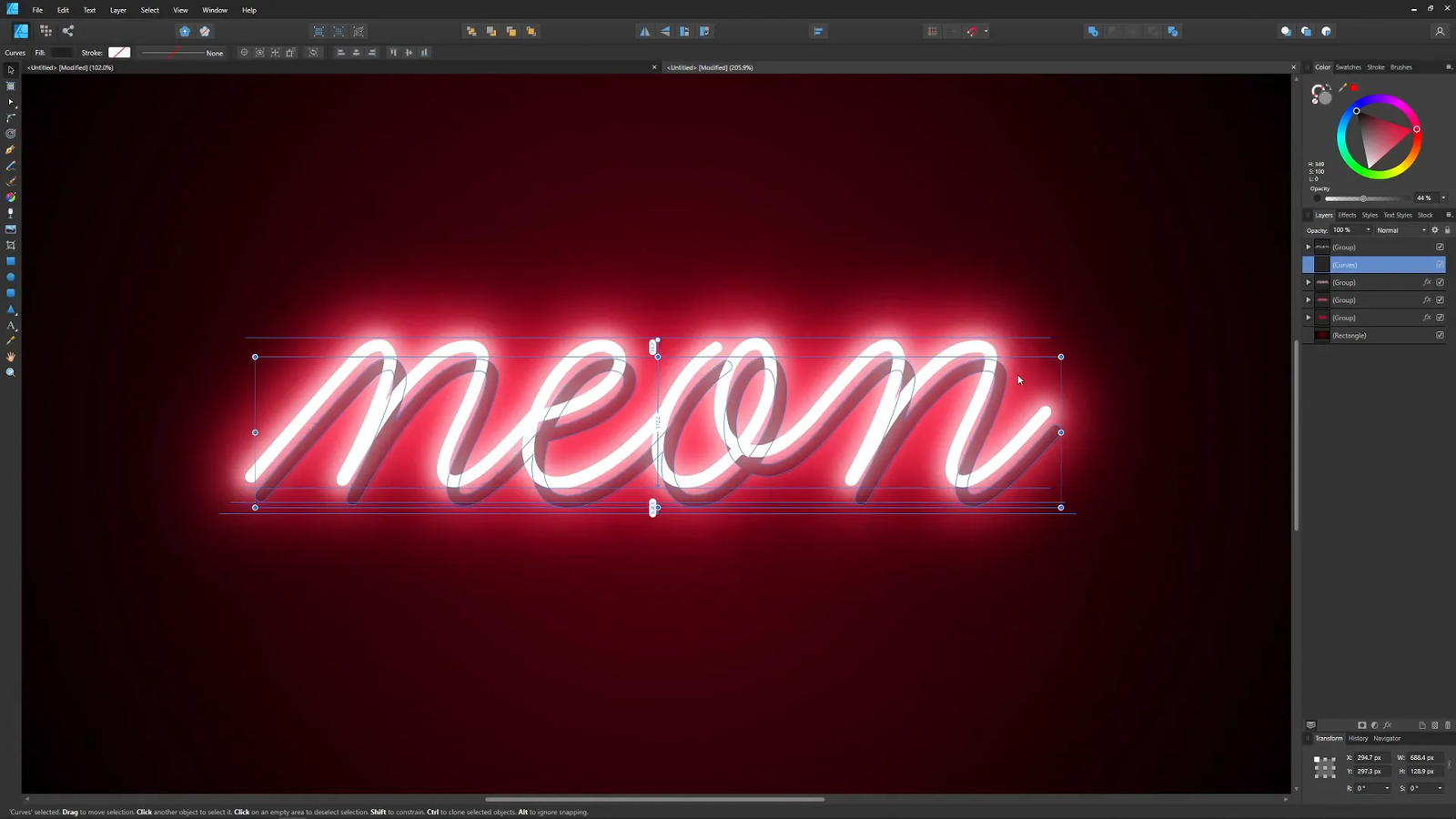Select the Pen tool
The image size is (1456, 819).
click(x=11, y=149)
